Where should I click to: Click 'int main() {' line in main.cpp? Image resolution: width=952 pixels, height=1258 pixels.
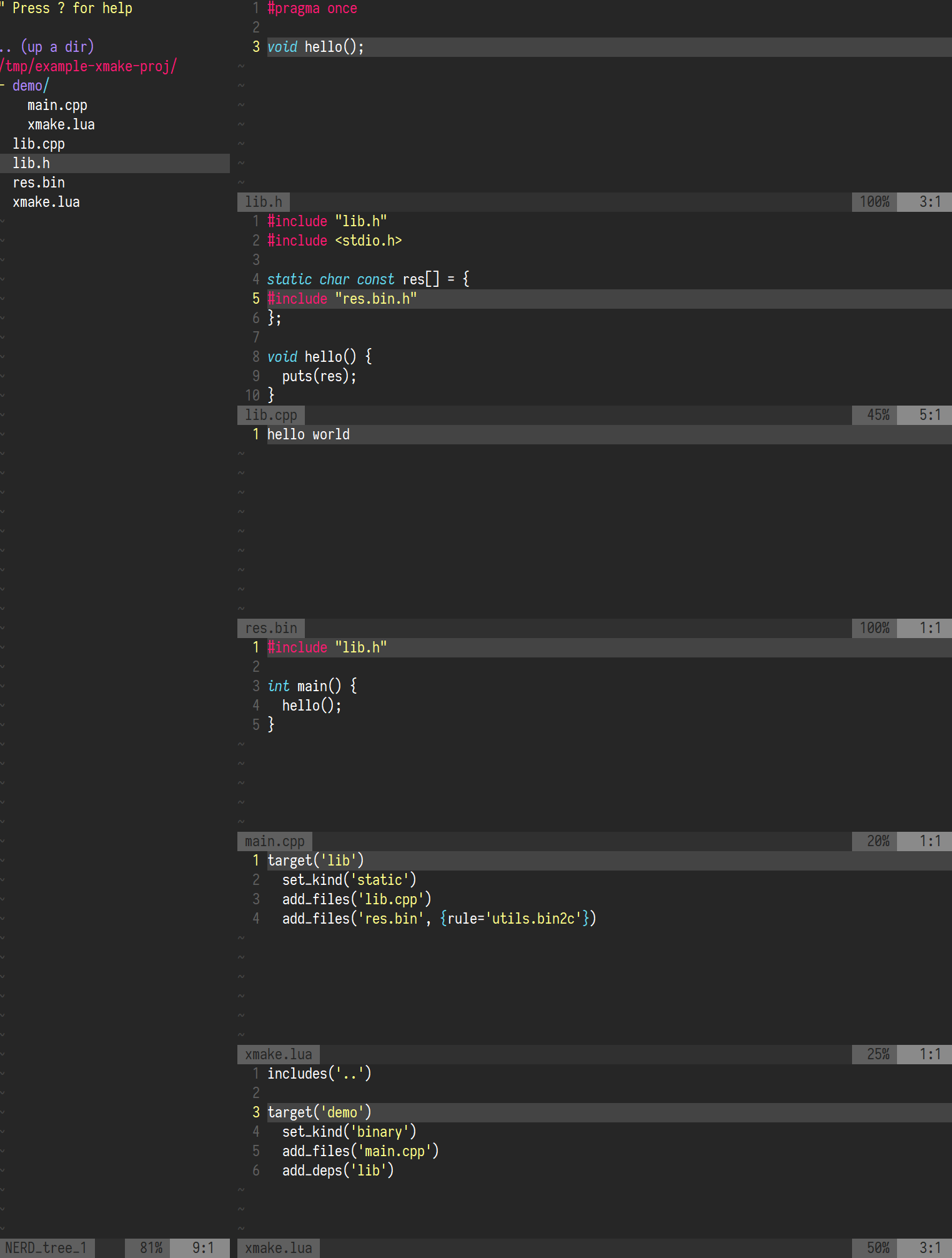click(x=312, y=686)
